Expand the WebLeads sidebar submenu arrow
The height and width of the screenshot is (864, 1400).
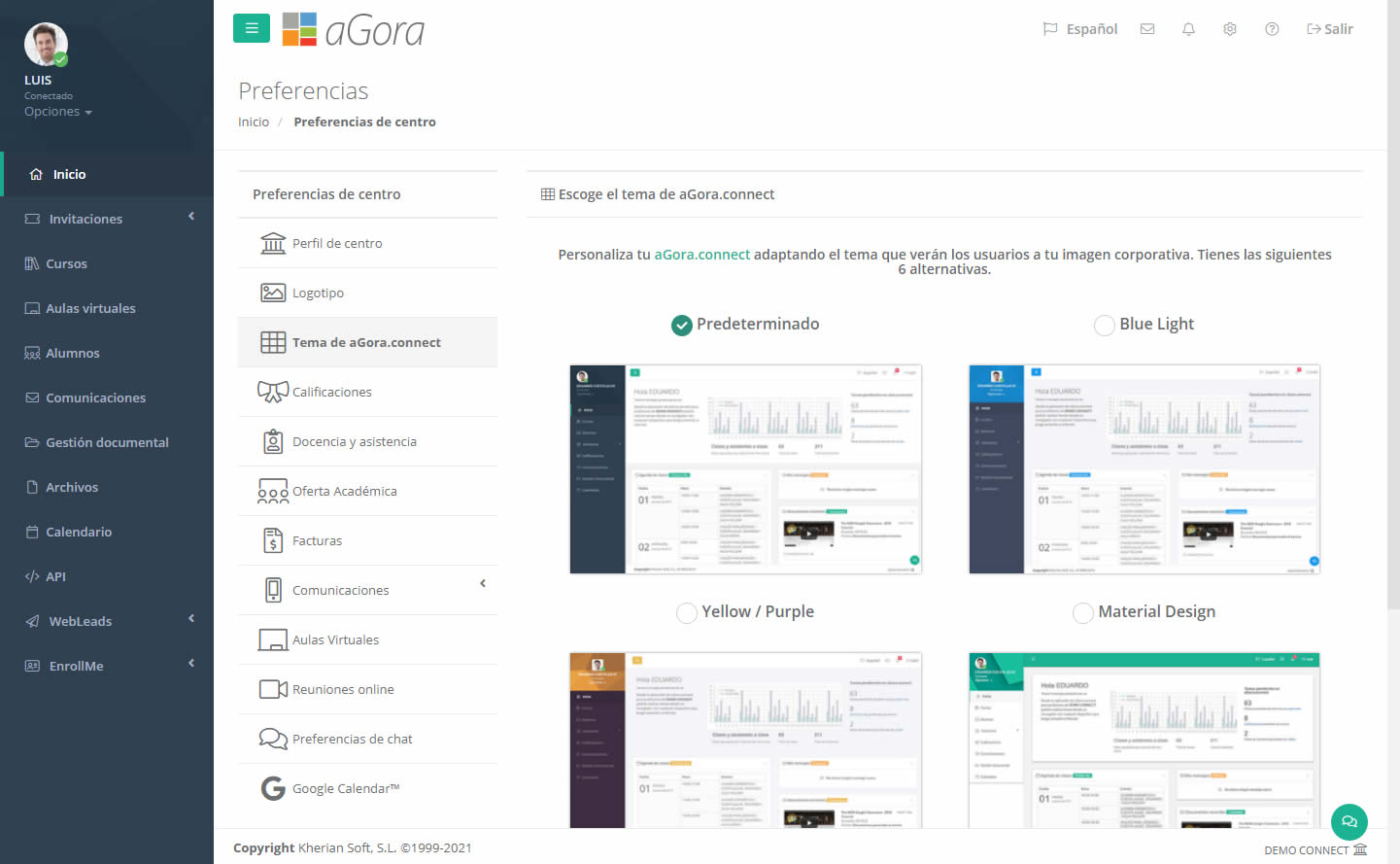[x=191, y=618]
